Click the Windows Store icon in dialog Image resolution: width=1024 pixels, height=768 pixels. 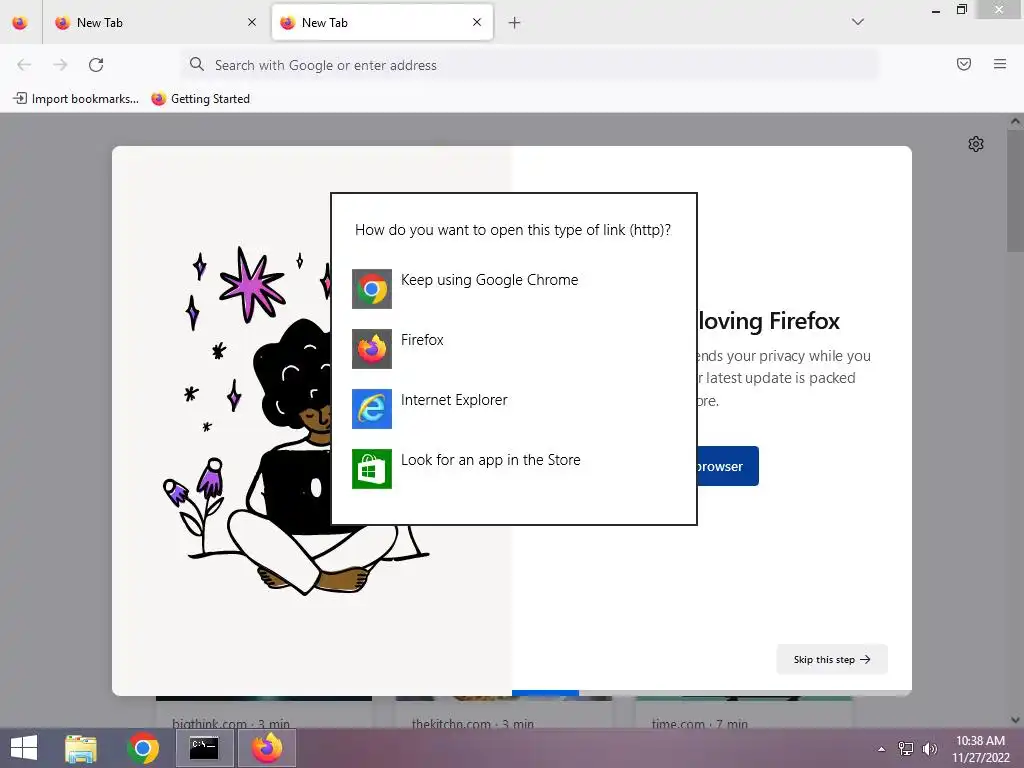coord(372,469)
